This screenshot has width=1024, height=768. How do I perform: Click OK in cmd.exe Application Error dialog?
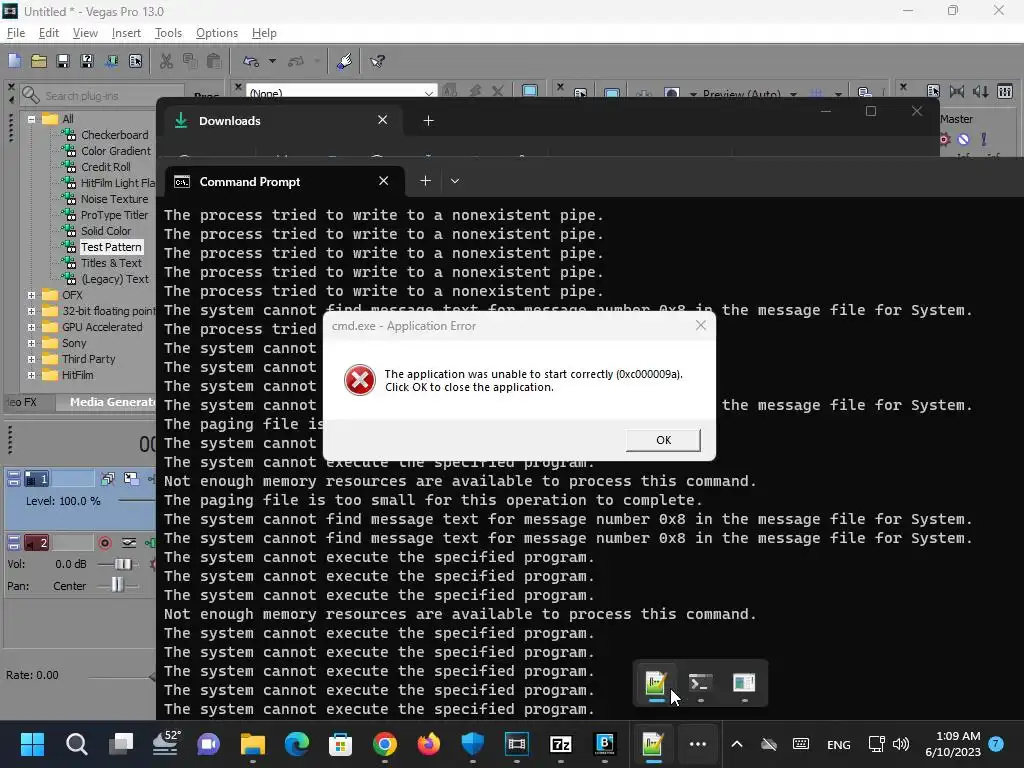tap(663, 440)
